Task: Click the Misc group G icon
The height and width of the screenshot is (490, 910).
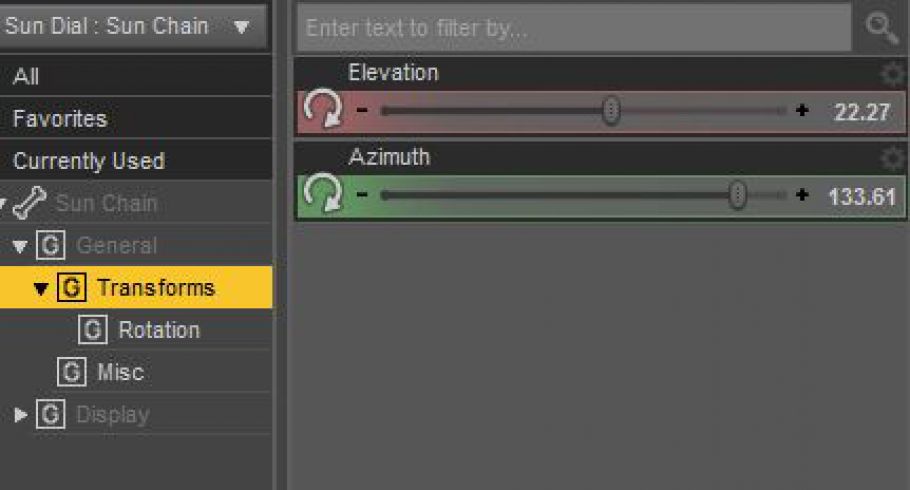Action: (x=71, y=372)
